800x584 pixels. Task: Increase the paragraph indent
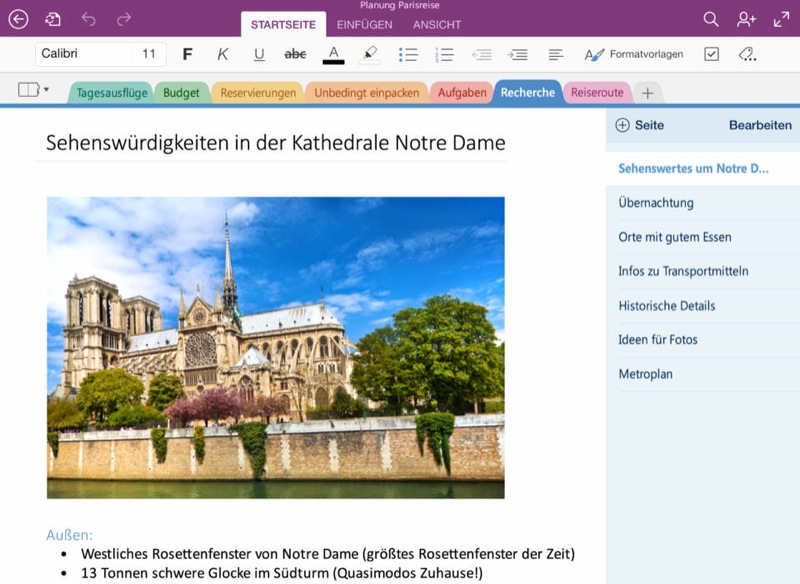click(x=518, y=54)
